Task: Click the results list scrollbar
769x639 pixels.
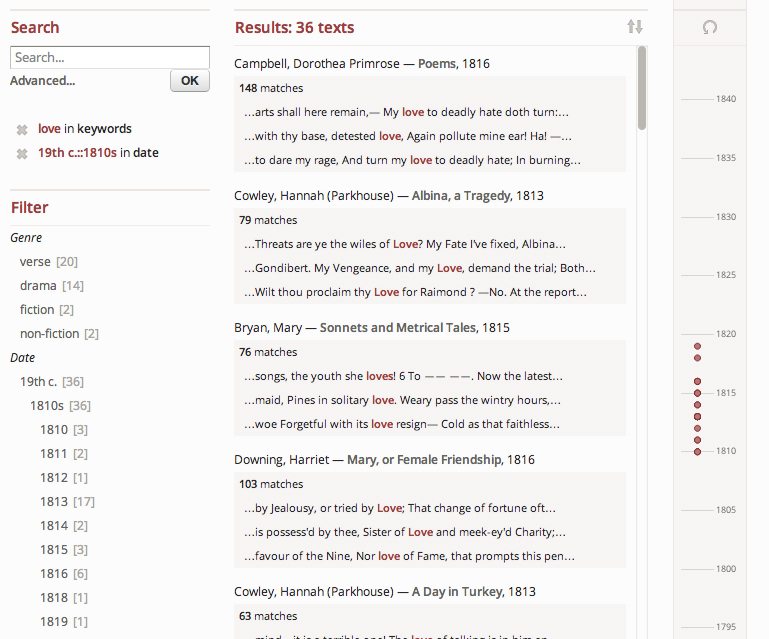Action: (642, 90)
